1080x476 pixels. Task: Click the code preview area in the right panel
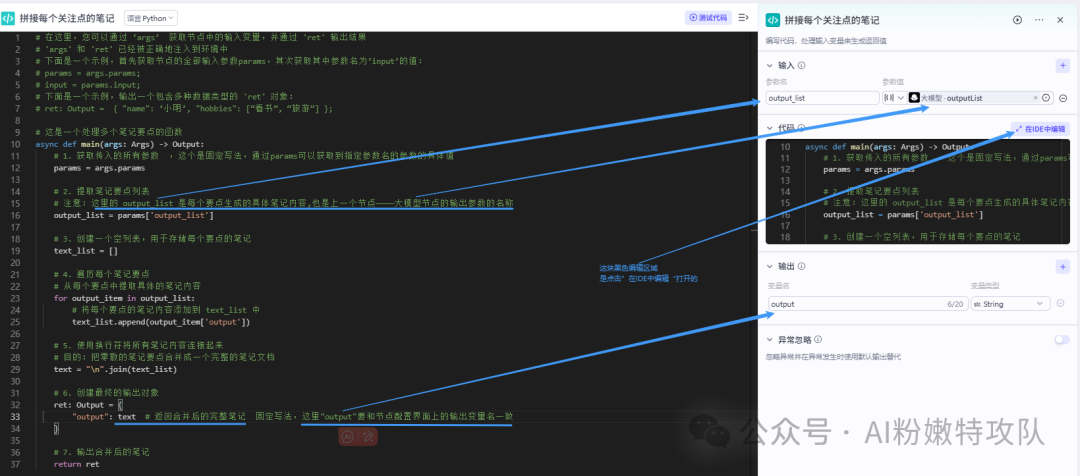(x=917, y=192)
